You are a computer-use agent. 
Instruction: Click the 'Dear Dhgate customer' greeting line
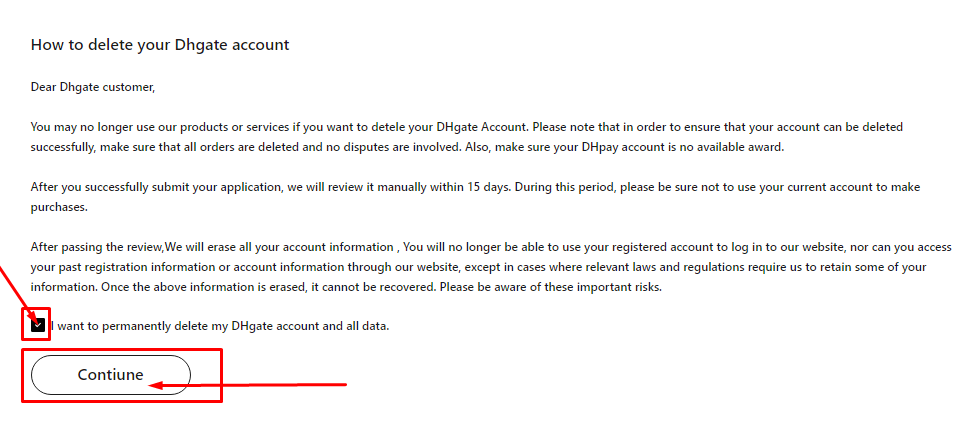click(93, 88)
